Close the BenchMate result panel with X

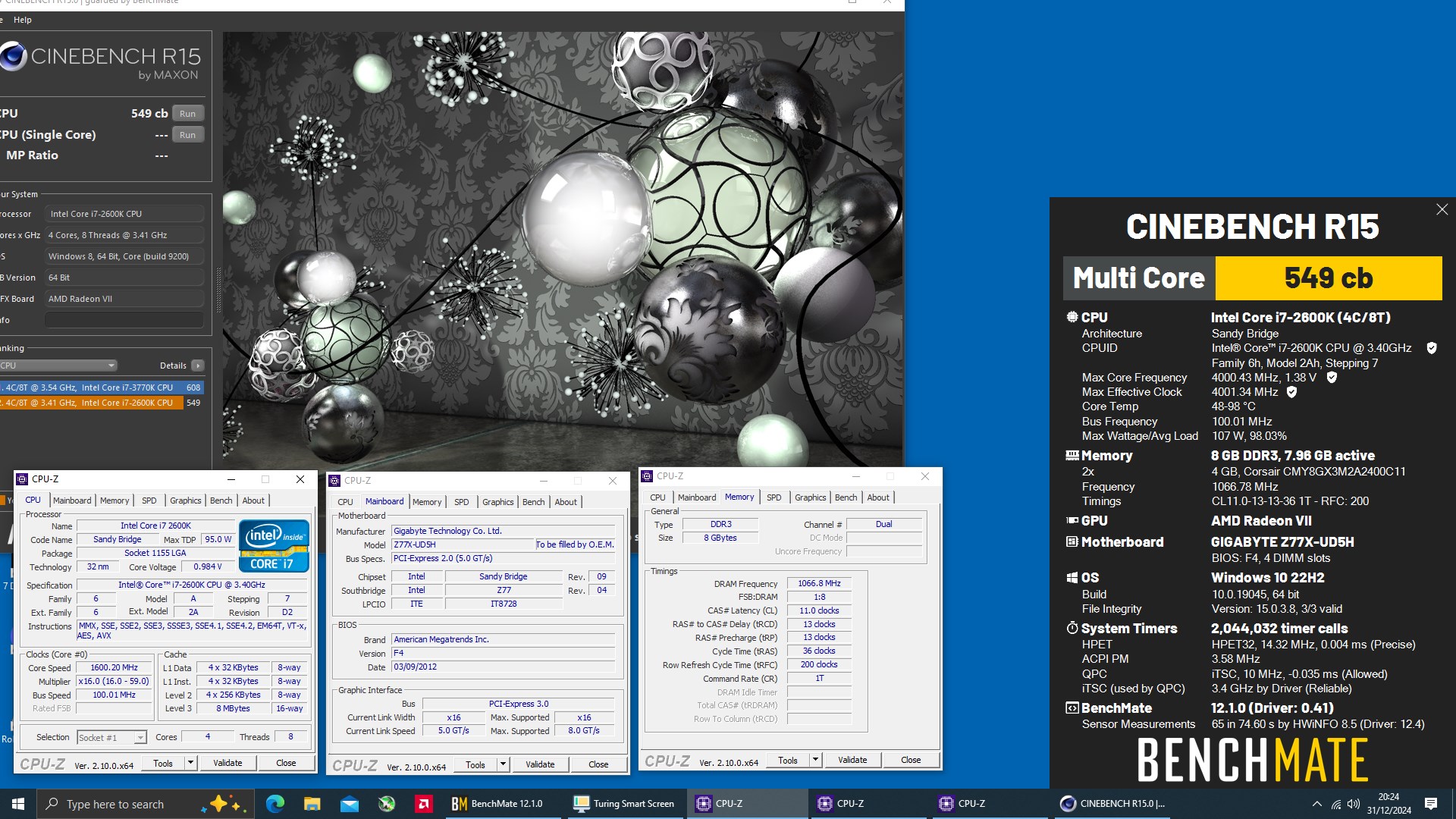click(x=1442, y=209)
